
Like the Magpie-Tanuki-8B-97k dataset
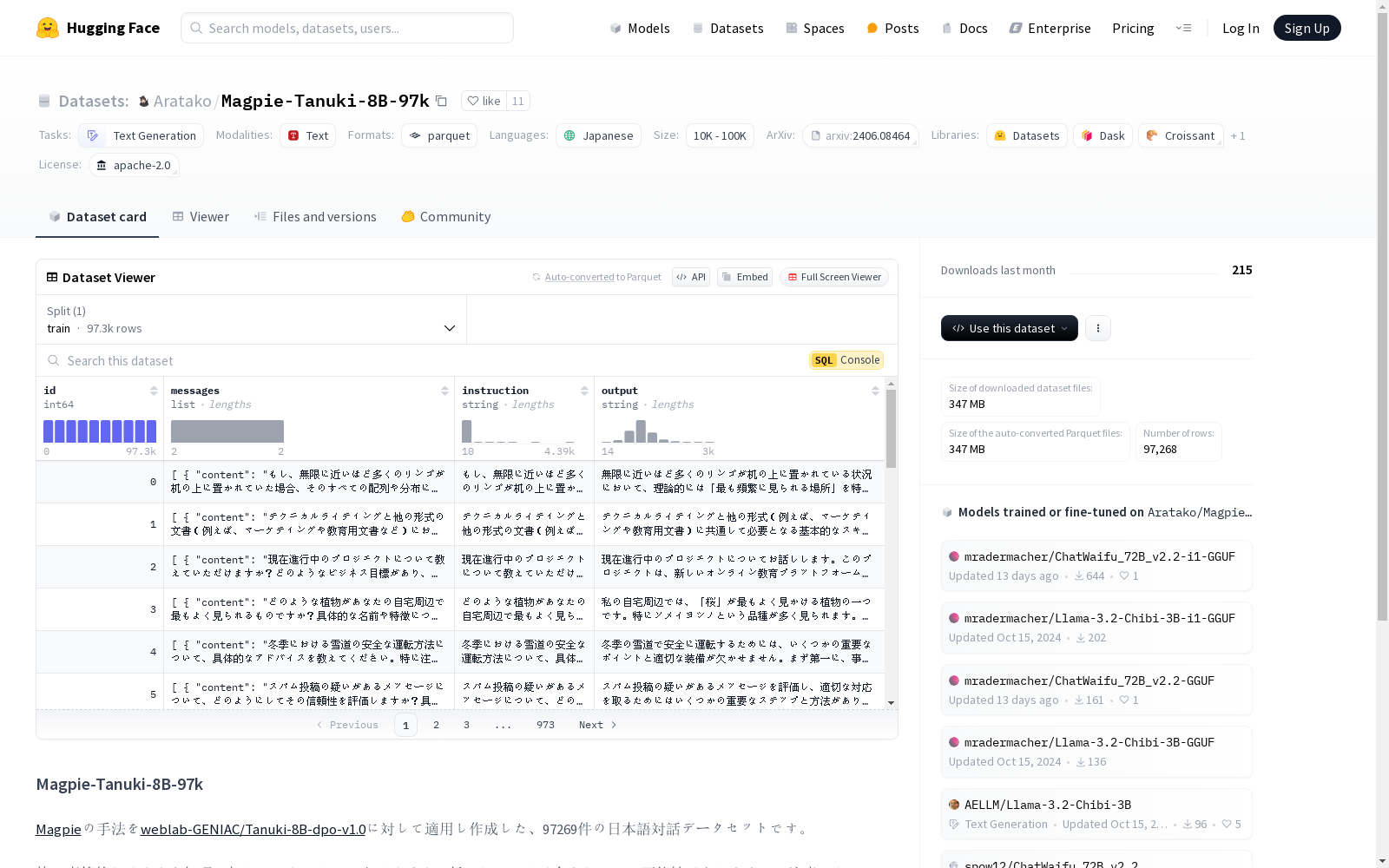484,101
